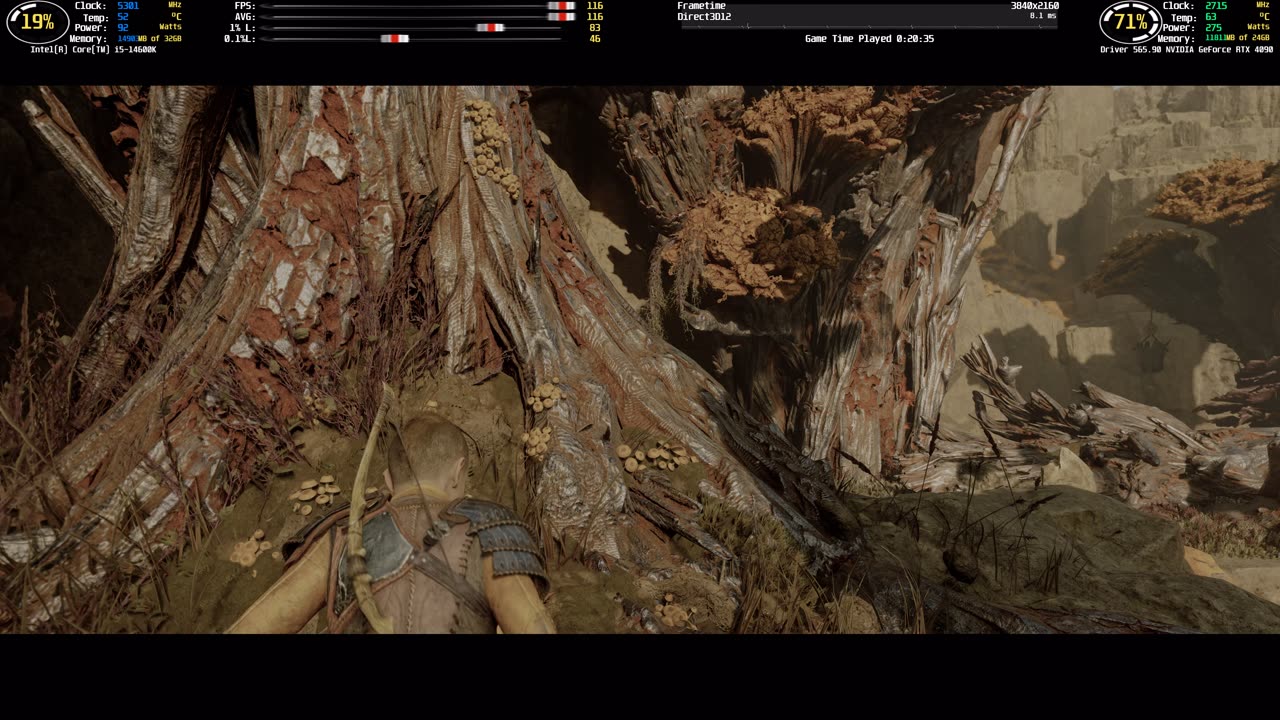Click the 1% L bar marker

(490, 28)
